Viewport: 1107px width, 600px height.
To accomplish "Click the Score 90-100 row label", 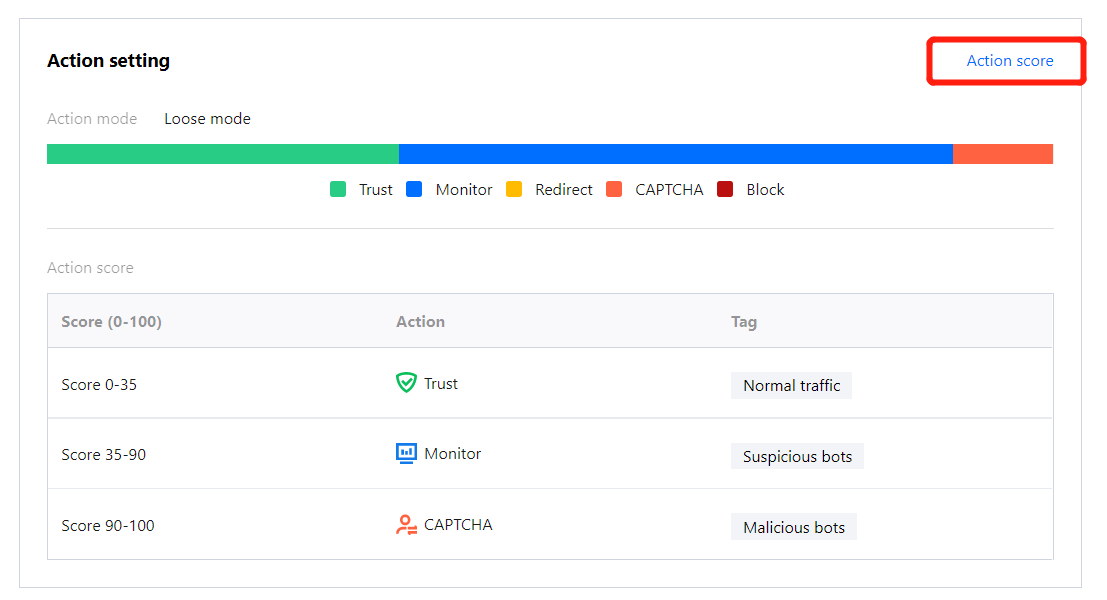I will point(108,526).
